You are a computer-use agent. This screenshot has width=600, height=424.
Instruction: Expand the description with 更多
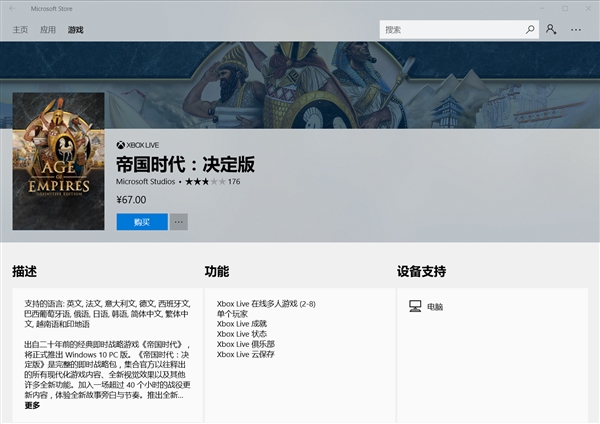[x=32, y=405]
